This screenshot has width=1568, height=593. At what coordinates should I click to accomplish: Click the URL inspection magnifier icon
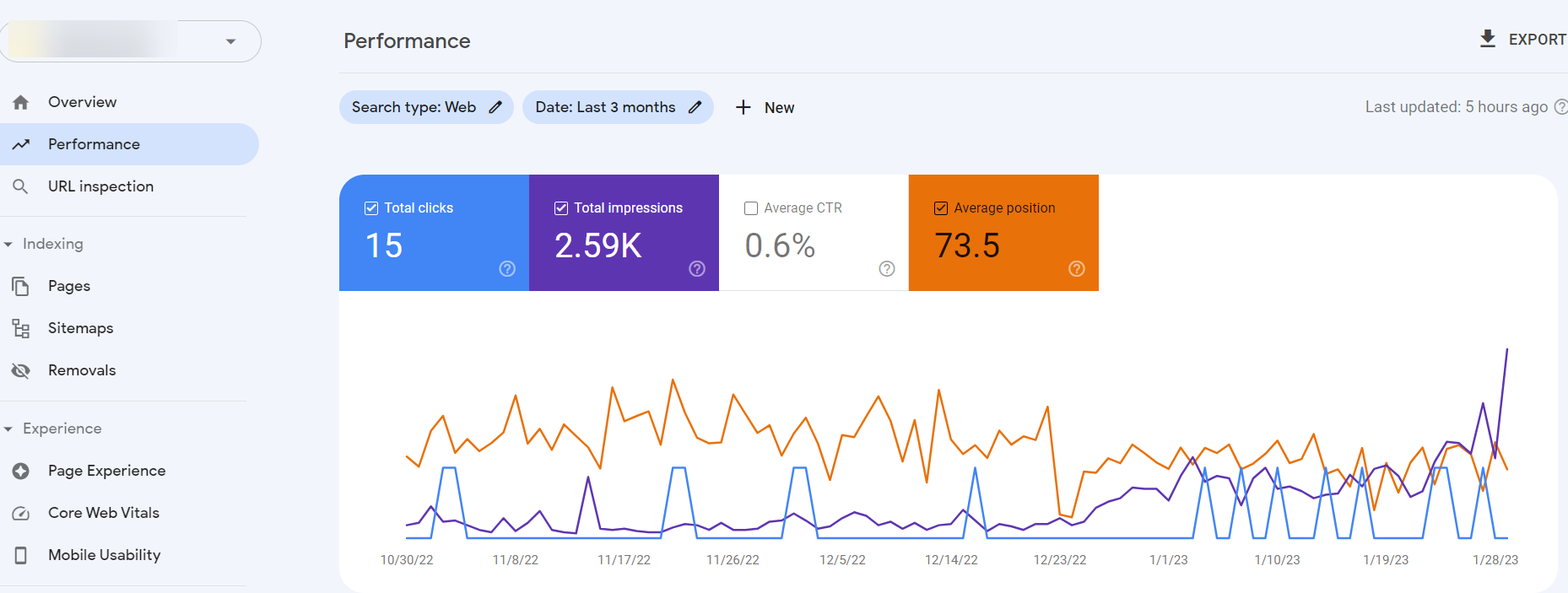pyautogui.click(x=21, y=186)
